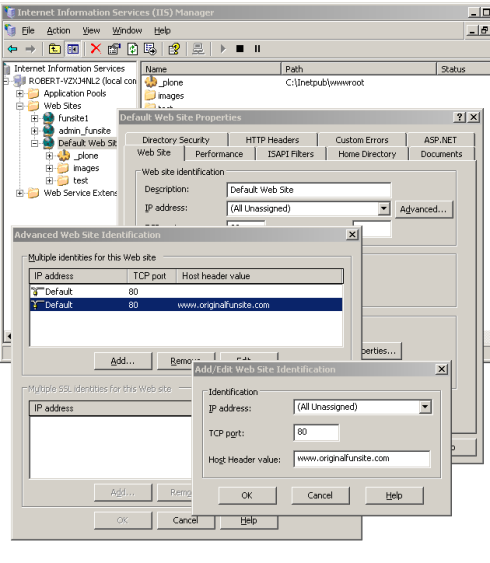Select the www.originalfunsite.com identity row

point(186,305)
